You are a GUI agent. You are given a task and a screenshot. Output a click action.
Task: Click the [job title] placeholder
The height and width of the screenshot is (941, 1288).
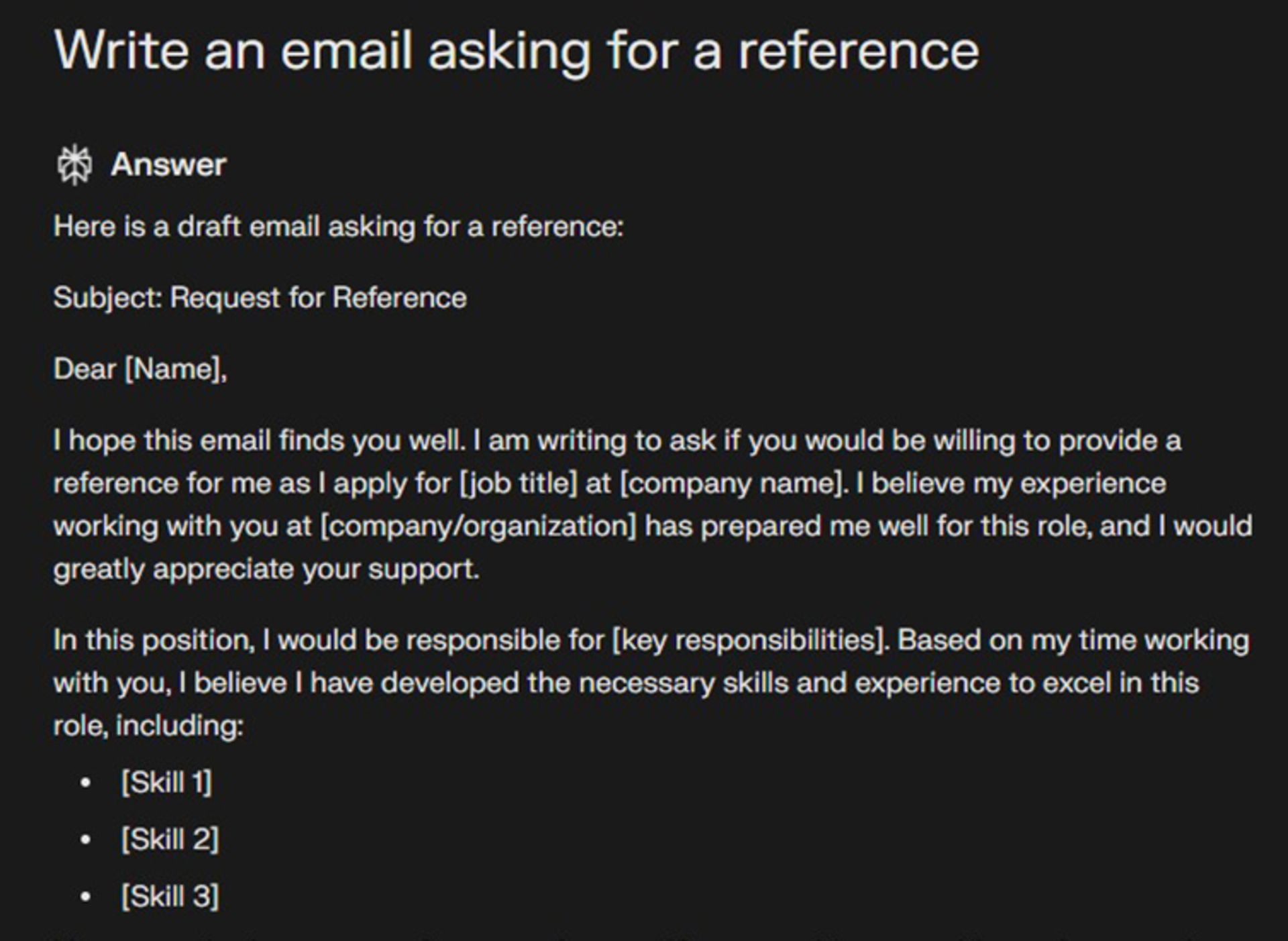(x=518, y=484)
